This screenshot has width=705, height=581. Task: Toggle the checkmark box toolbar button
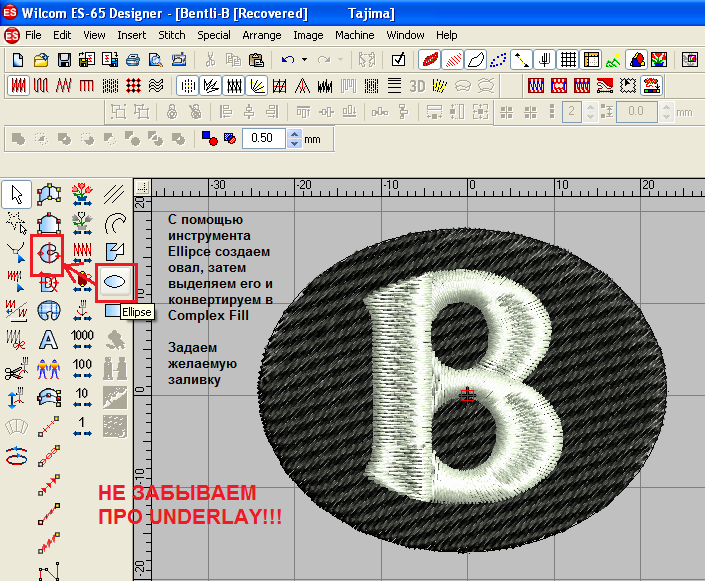point(398,60)
